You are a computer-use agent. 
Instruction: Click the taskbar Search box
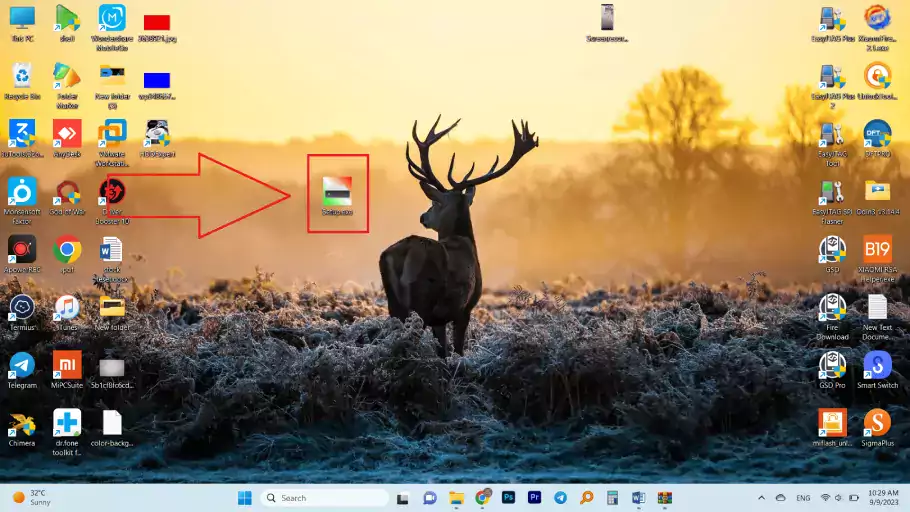pyautogui.click(x=324, y=497)
